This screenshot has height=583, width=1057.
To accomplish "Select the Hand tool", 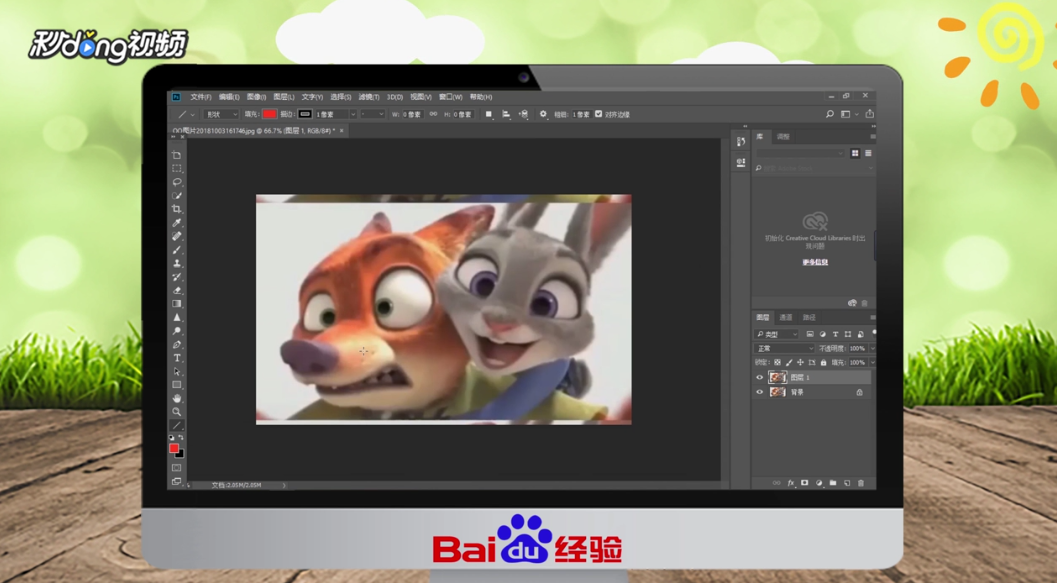I will click(x=177, y=398).
